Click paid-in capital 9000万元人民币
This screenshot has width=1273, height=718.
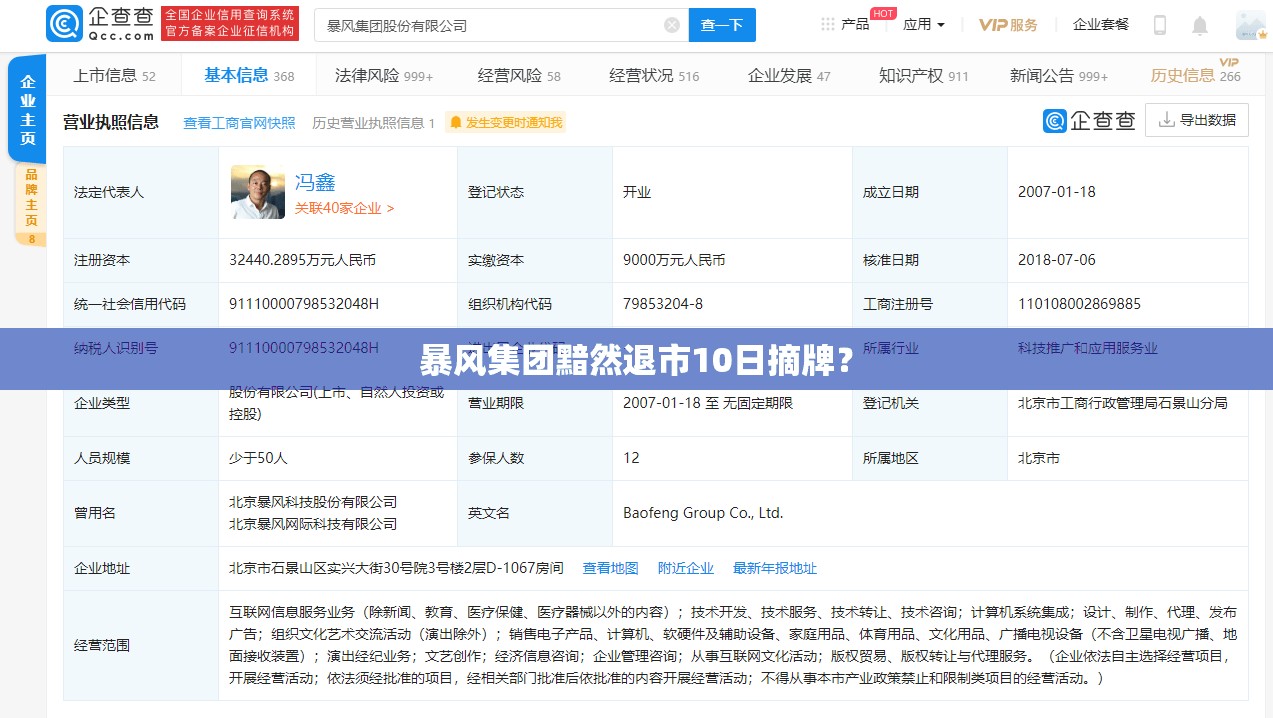[x=674, y=260]
